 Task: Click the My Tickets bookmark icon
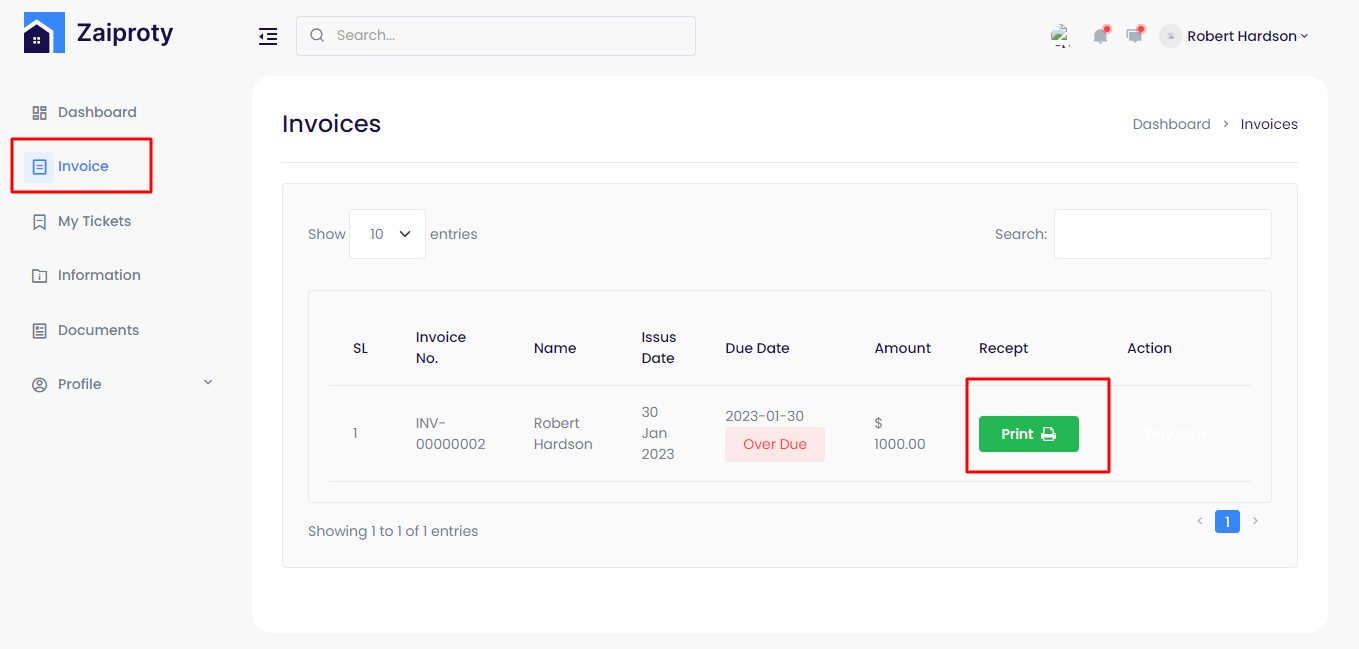[40, 222]
